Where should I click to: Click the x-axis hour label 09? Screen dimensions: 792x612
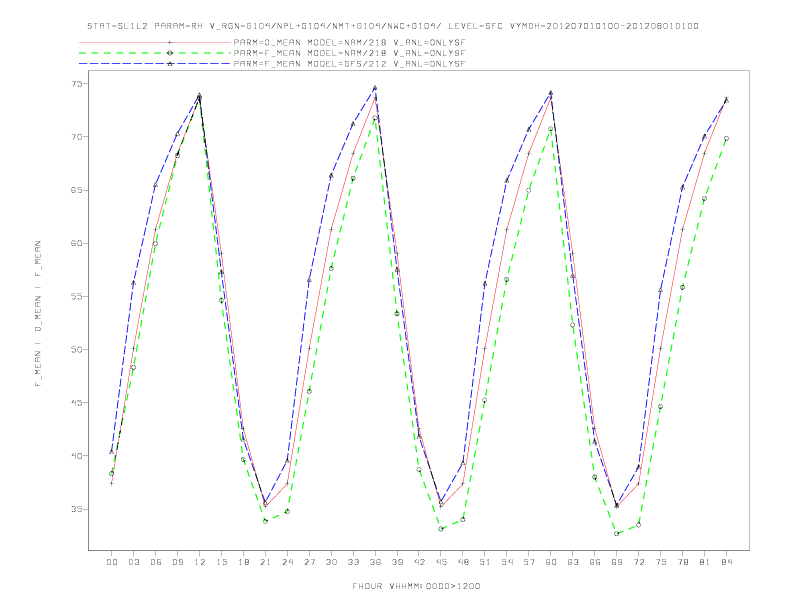[x=177, y=562]
